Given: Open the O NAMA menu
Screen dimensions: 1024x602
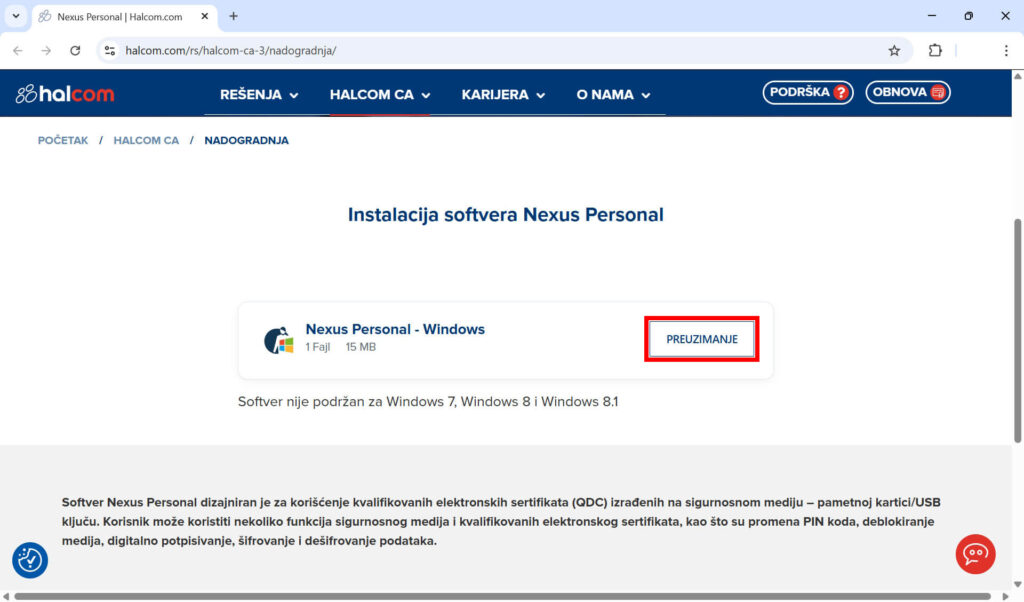Looking at the screenshot, I should 613,95.
